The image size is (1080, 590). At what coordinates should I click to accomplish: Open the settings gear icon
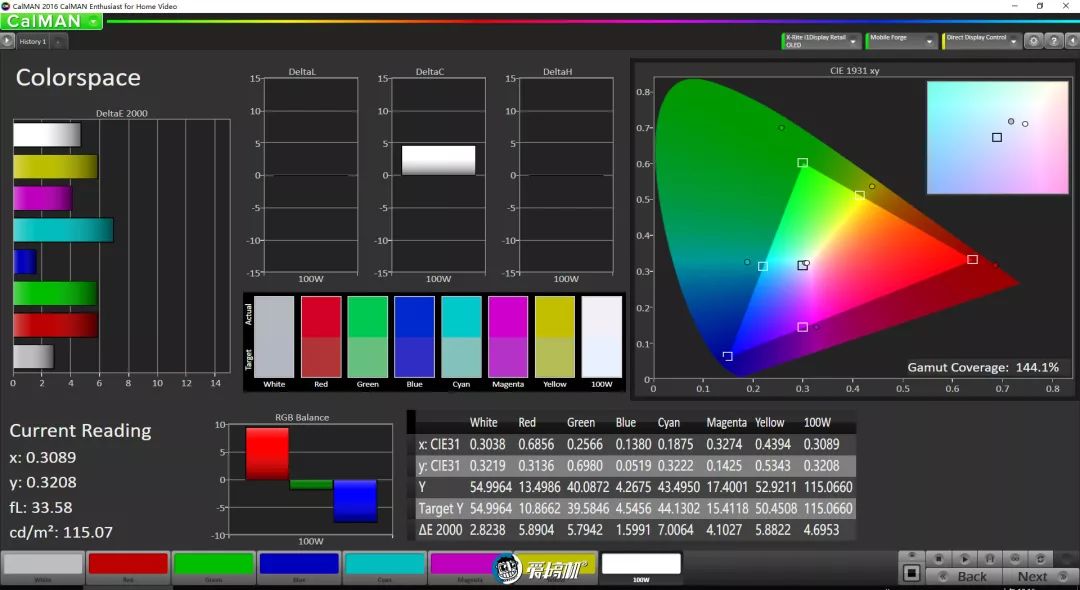click(x=1033, y=41)
